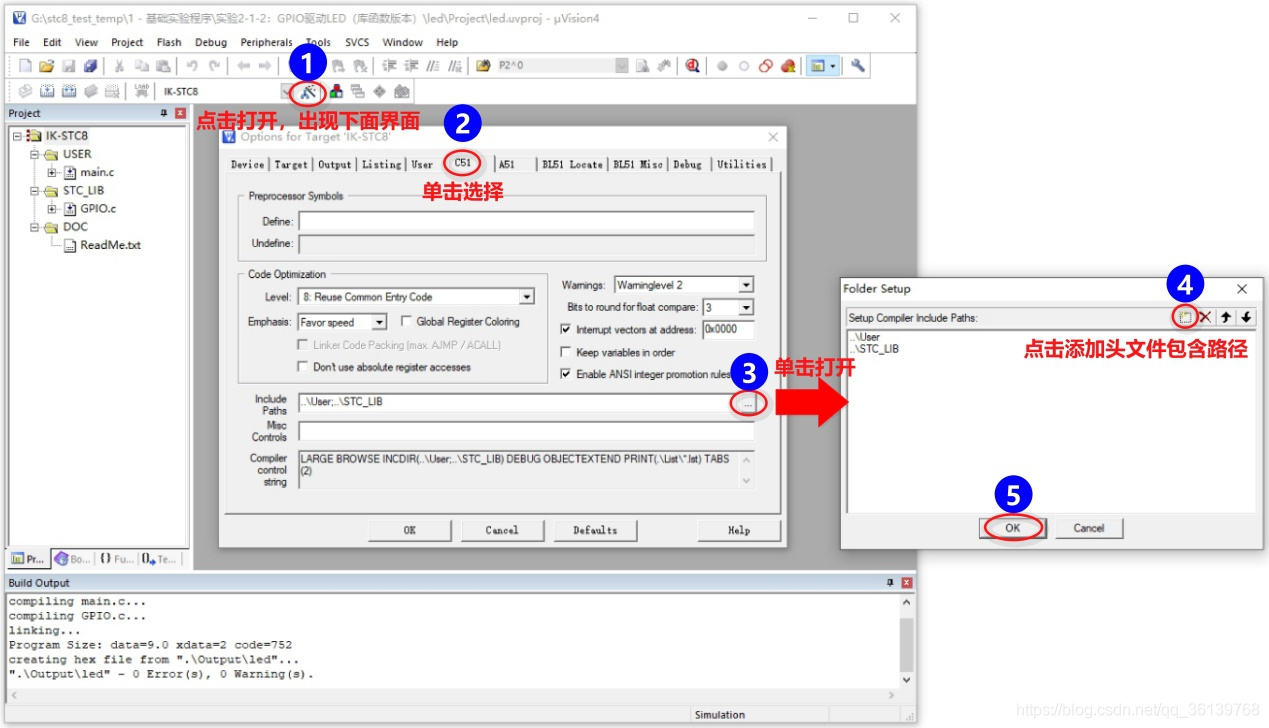Delete the selected path in Folder Setup
1269x728 pixels.
pyautogui.click(x=1205, y=317)
